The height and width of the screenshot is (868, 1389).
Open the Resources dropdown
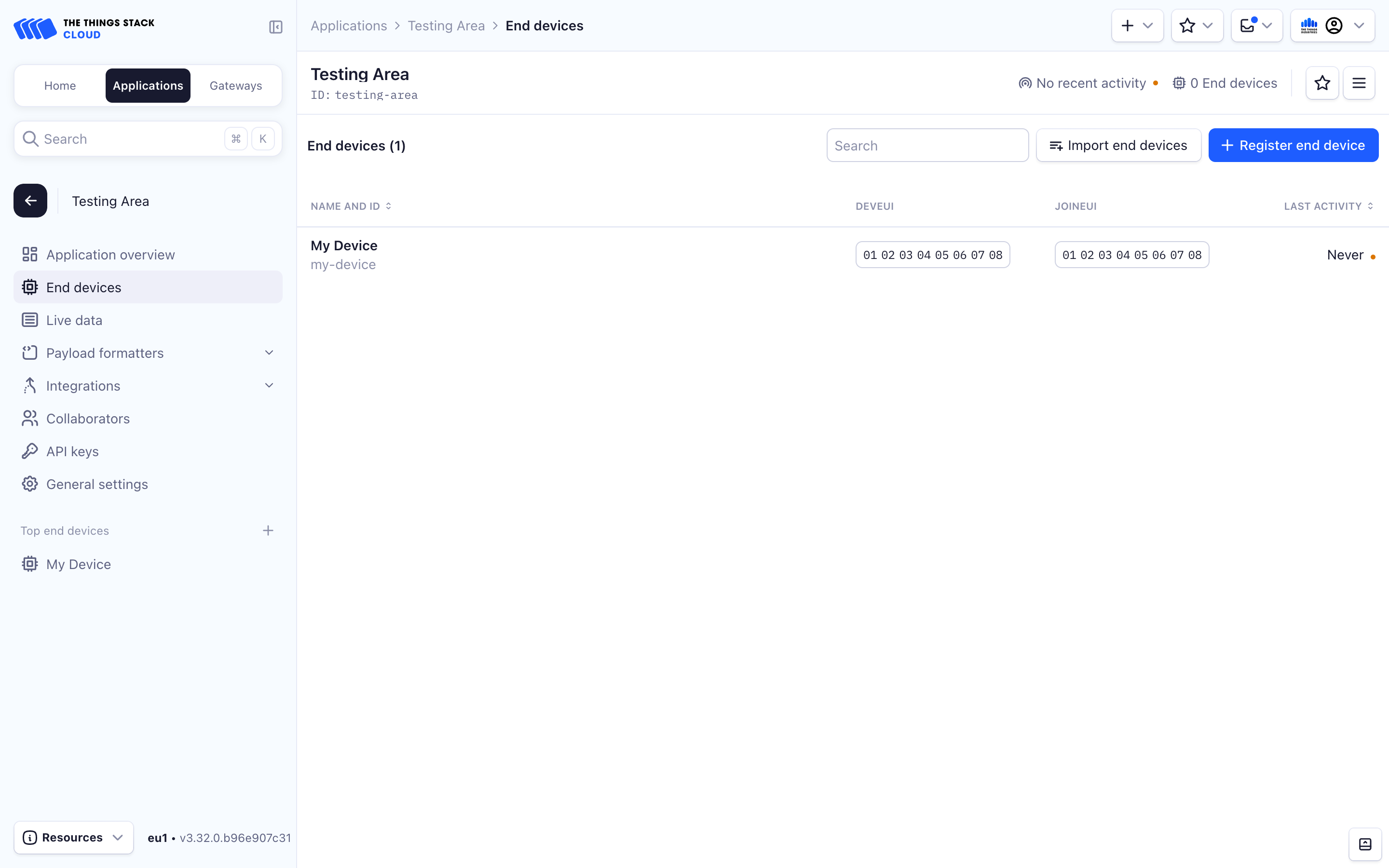coord(73,838)
